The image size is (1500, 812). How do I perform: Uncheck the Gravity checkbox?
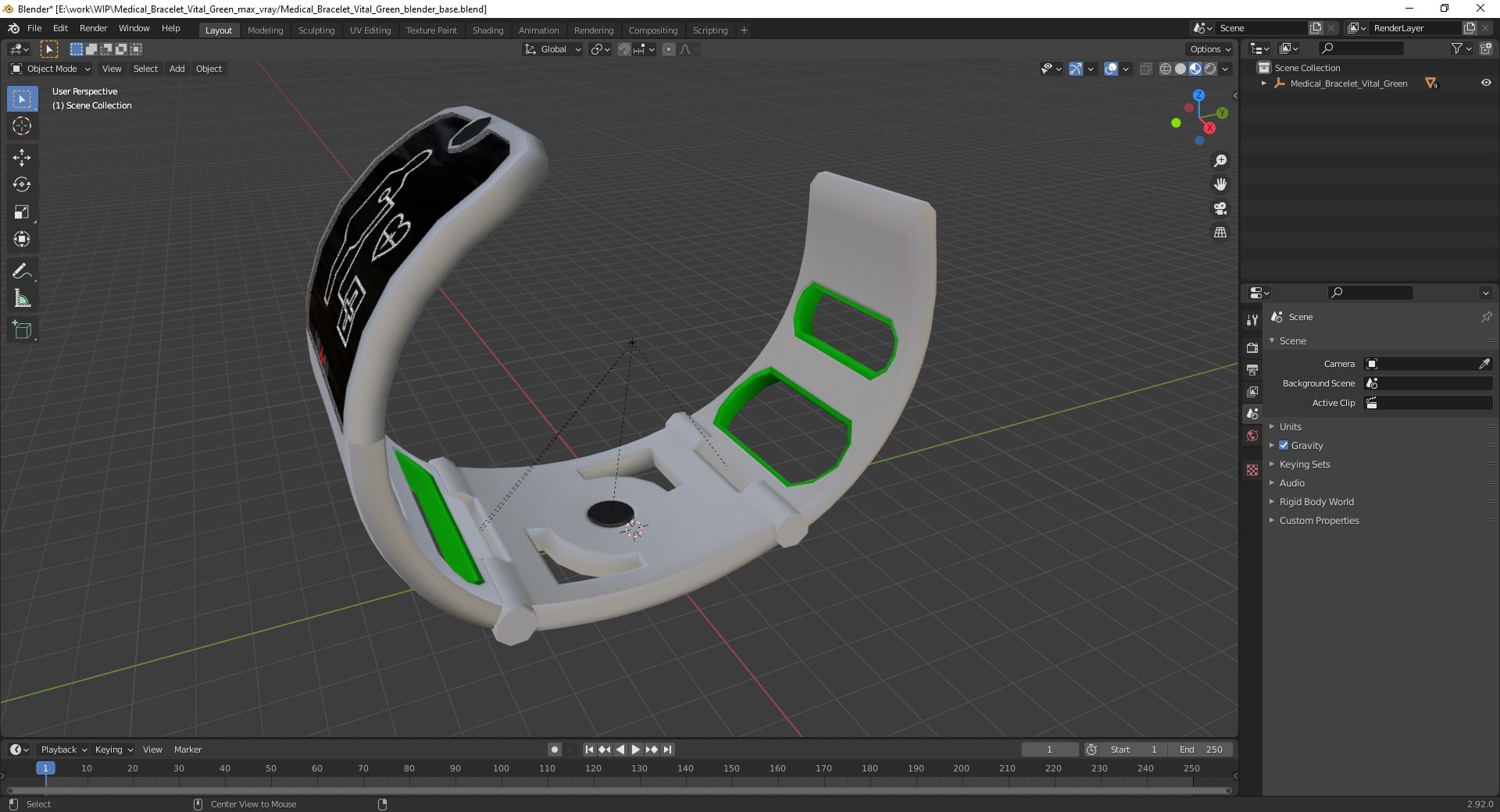coord(1284,445)
